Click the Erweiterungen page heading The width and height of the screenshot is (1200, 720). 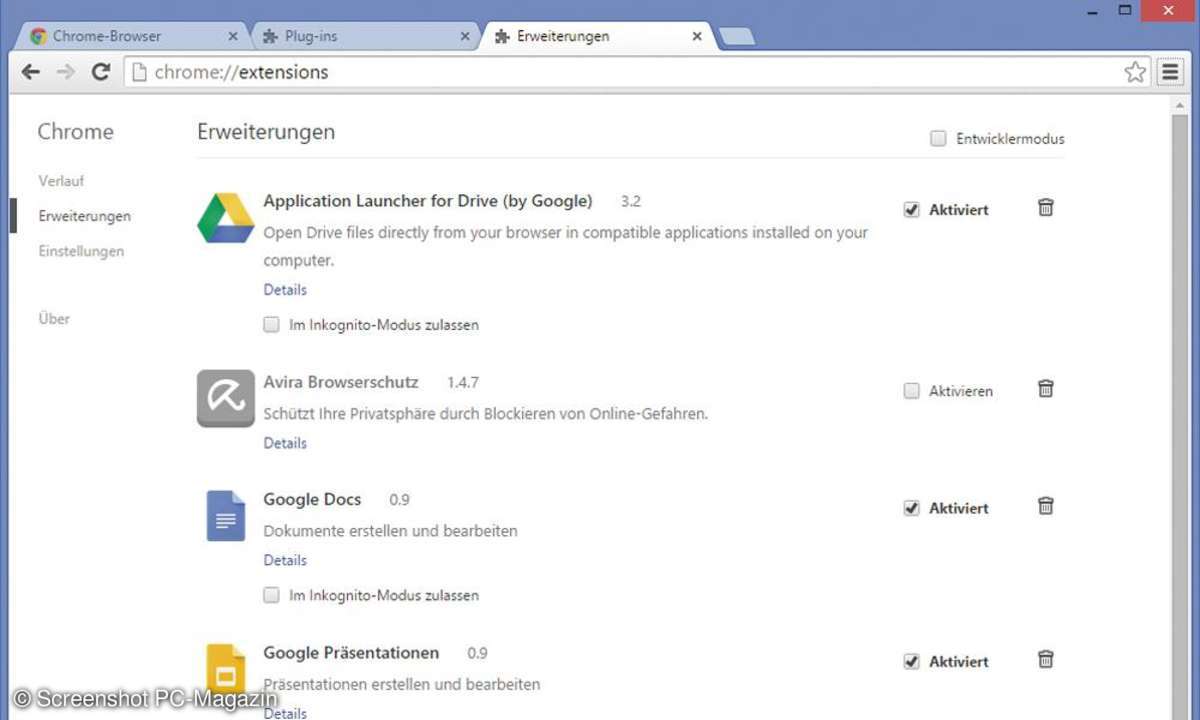pyautogui.click(x=266, y=132)
